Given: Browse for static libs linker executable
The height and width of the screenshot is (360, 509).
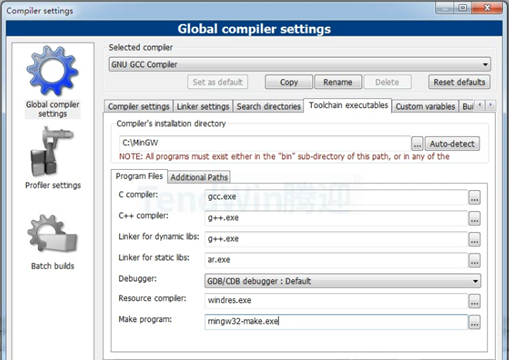Looking at the screenshot, I should click(x=474, y=260).
